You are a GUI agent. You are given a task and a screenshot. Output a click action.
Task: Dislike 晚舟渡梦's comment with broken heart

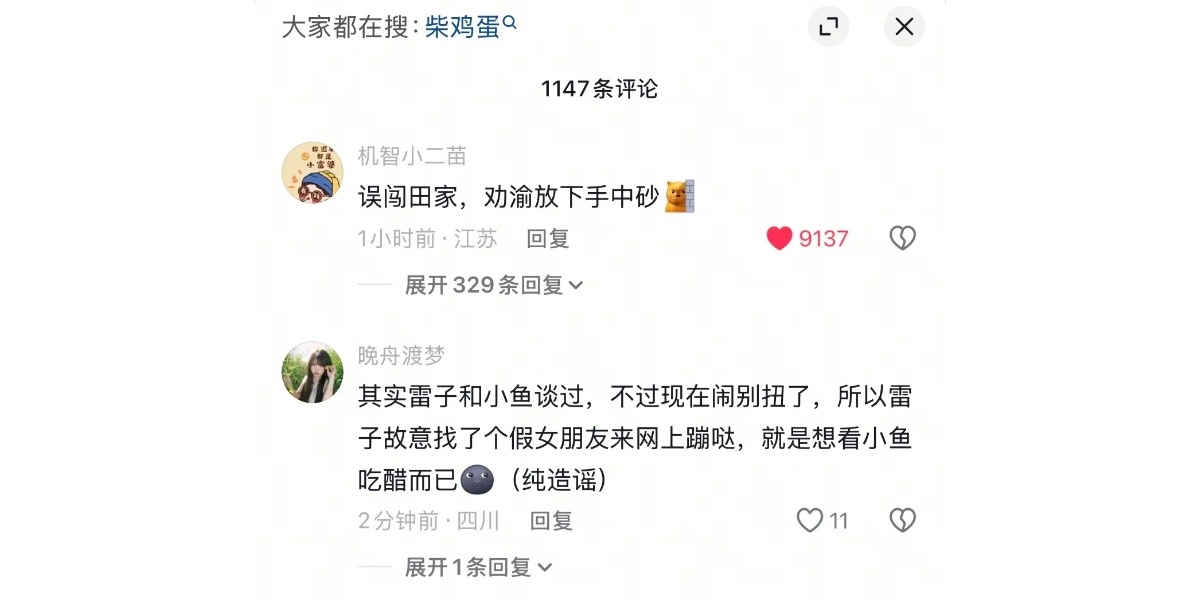point(902,520)
